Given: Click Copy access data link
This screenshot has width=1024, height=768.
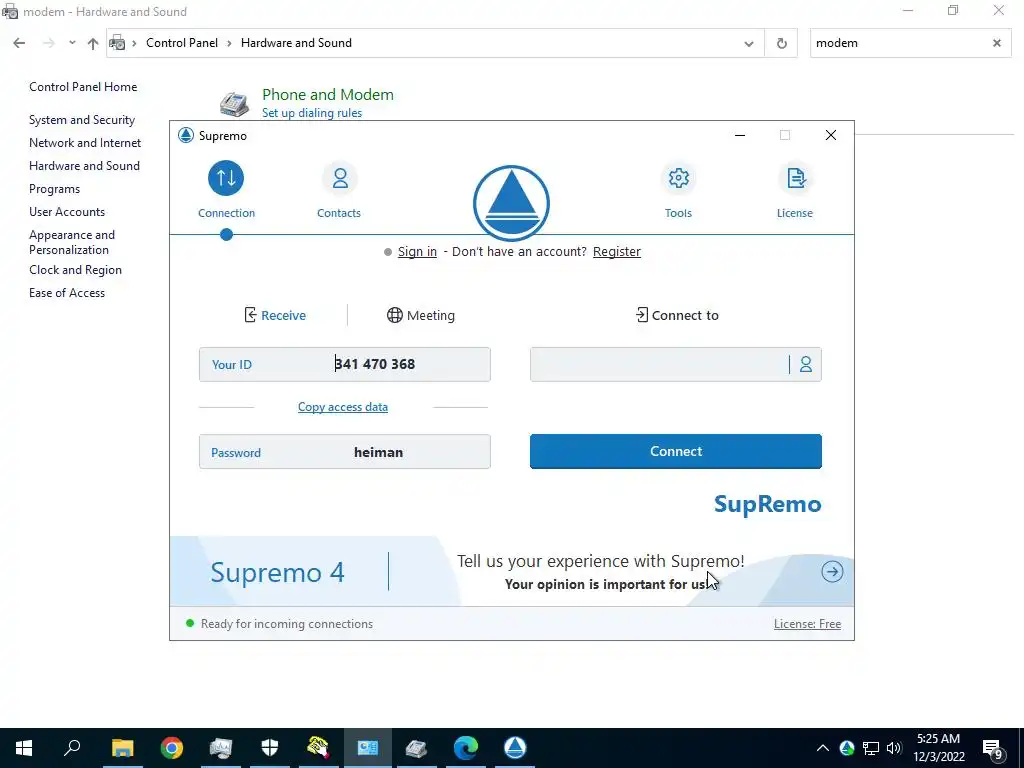Looking at the screenshot, I should (x=343, y=407).
